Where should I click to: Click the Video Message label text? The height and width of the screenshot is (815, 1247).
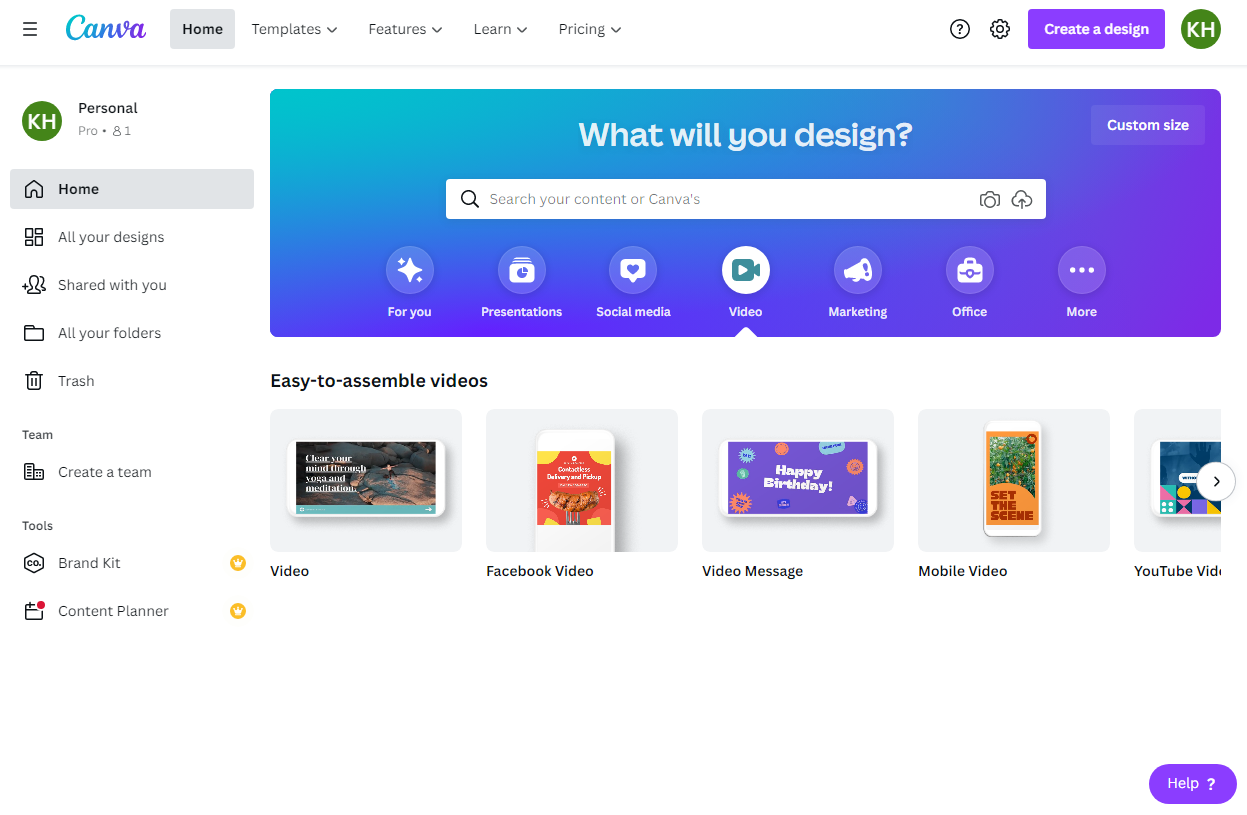[752, 571]
